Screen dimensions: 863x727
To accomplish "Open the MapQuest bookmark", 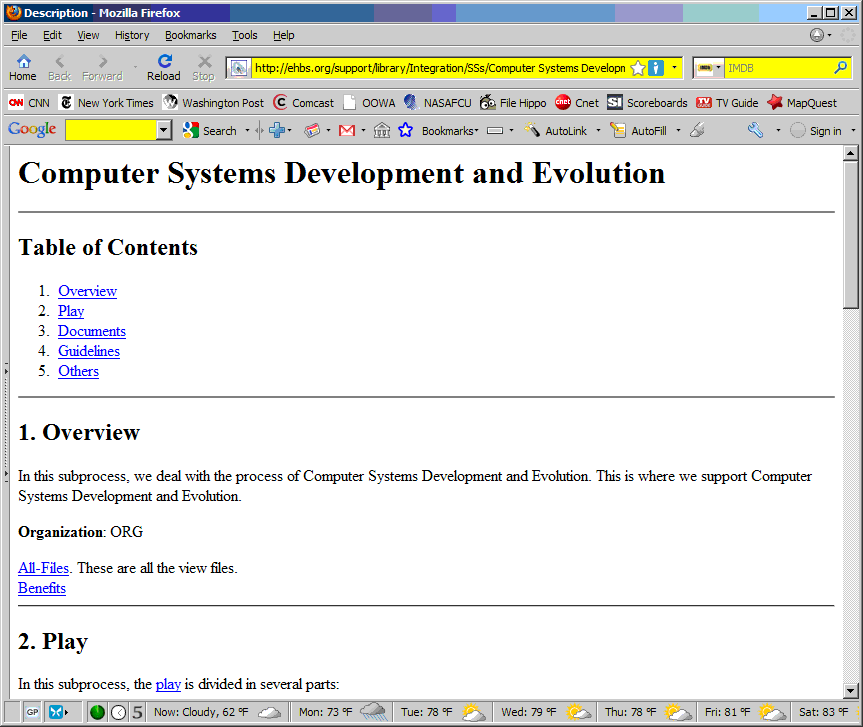I will point(802,103).
